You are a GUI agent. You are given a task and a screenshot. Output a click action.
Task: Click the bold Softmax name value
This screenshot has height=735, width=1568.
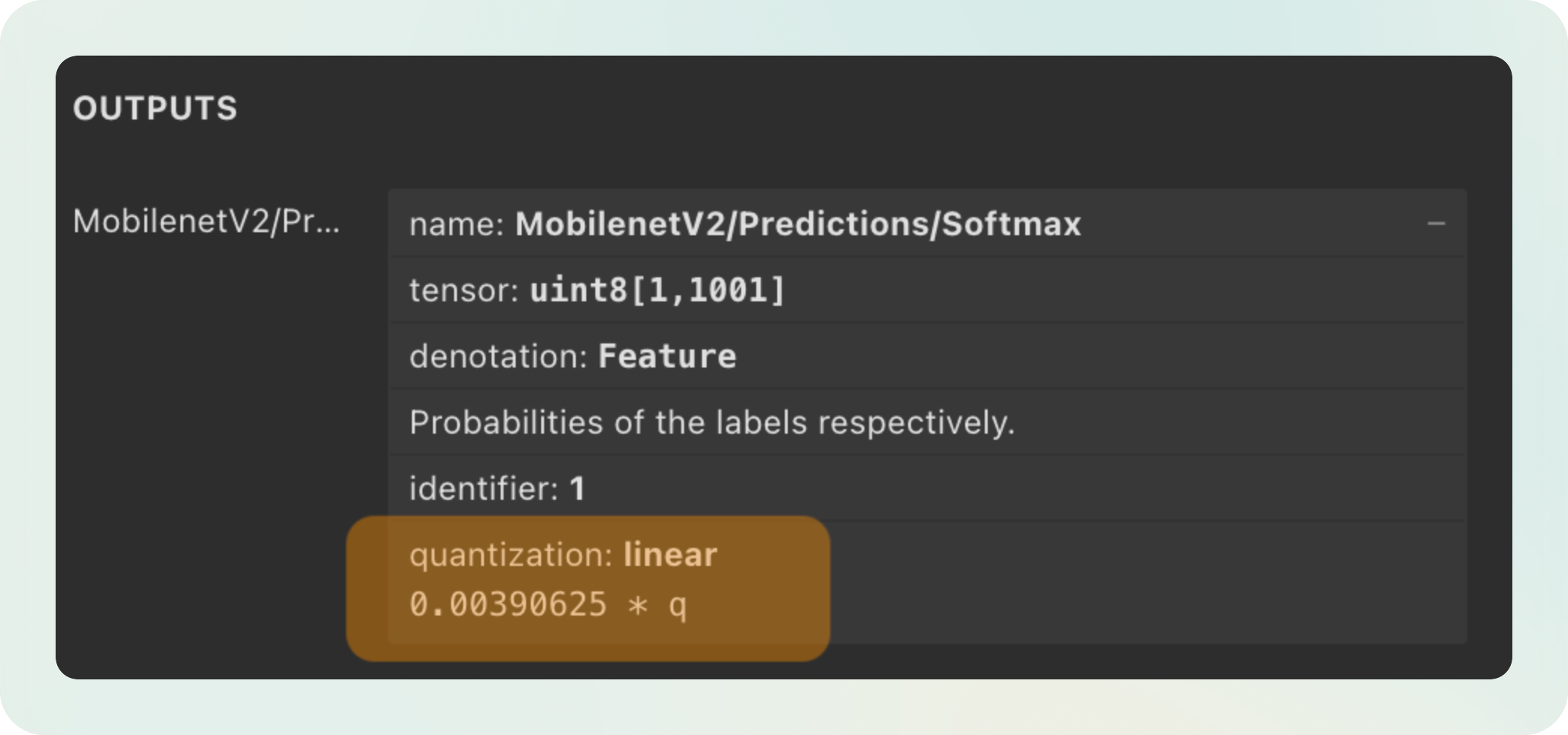[798, 223]
